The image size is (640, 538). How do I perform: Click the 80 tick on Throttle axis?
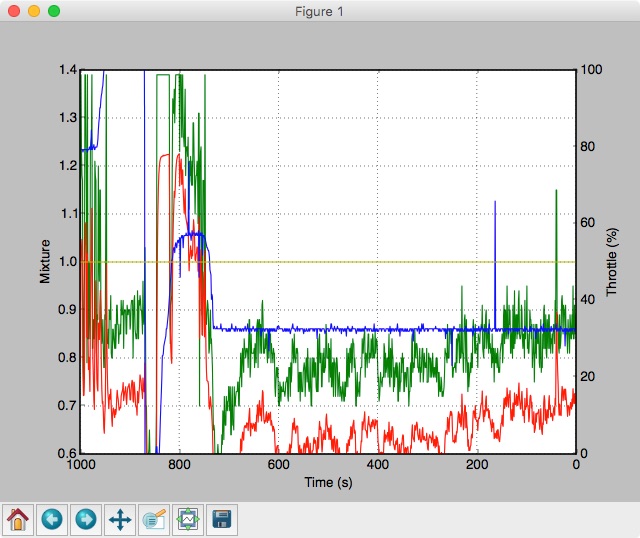(587, 146)
